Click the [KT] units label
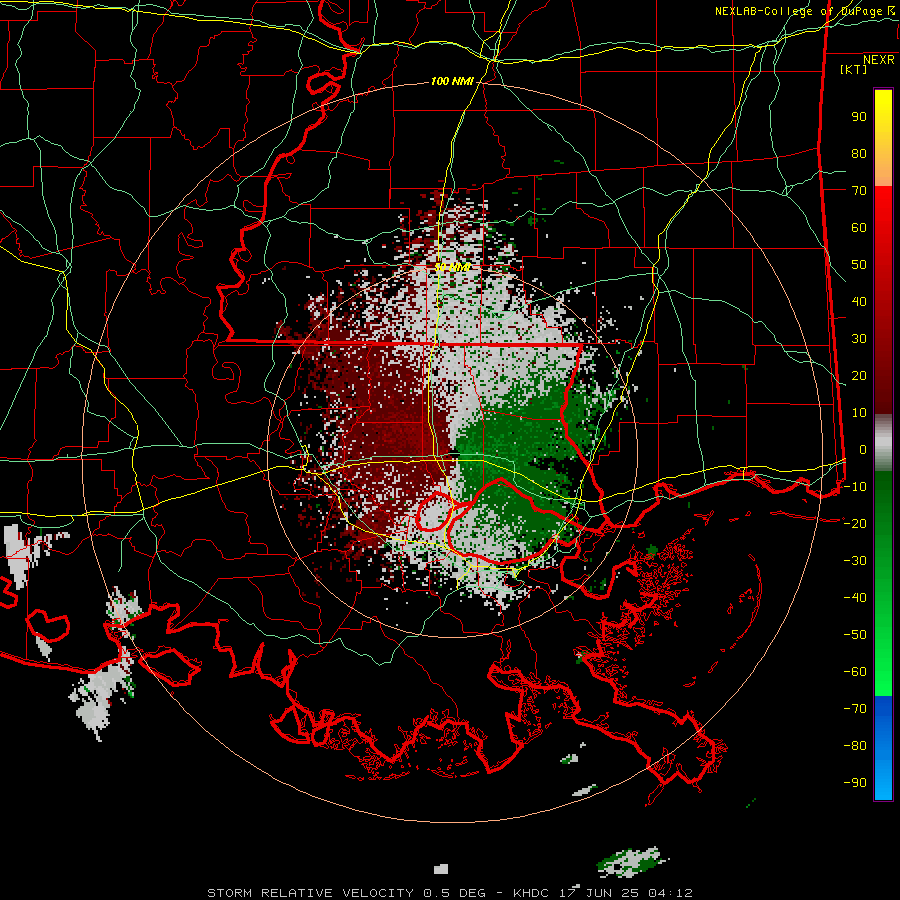 853,69
